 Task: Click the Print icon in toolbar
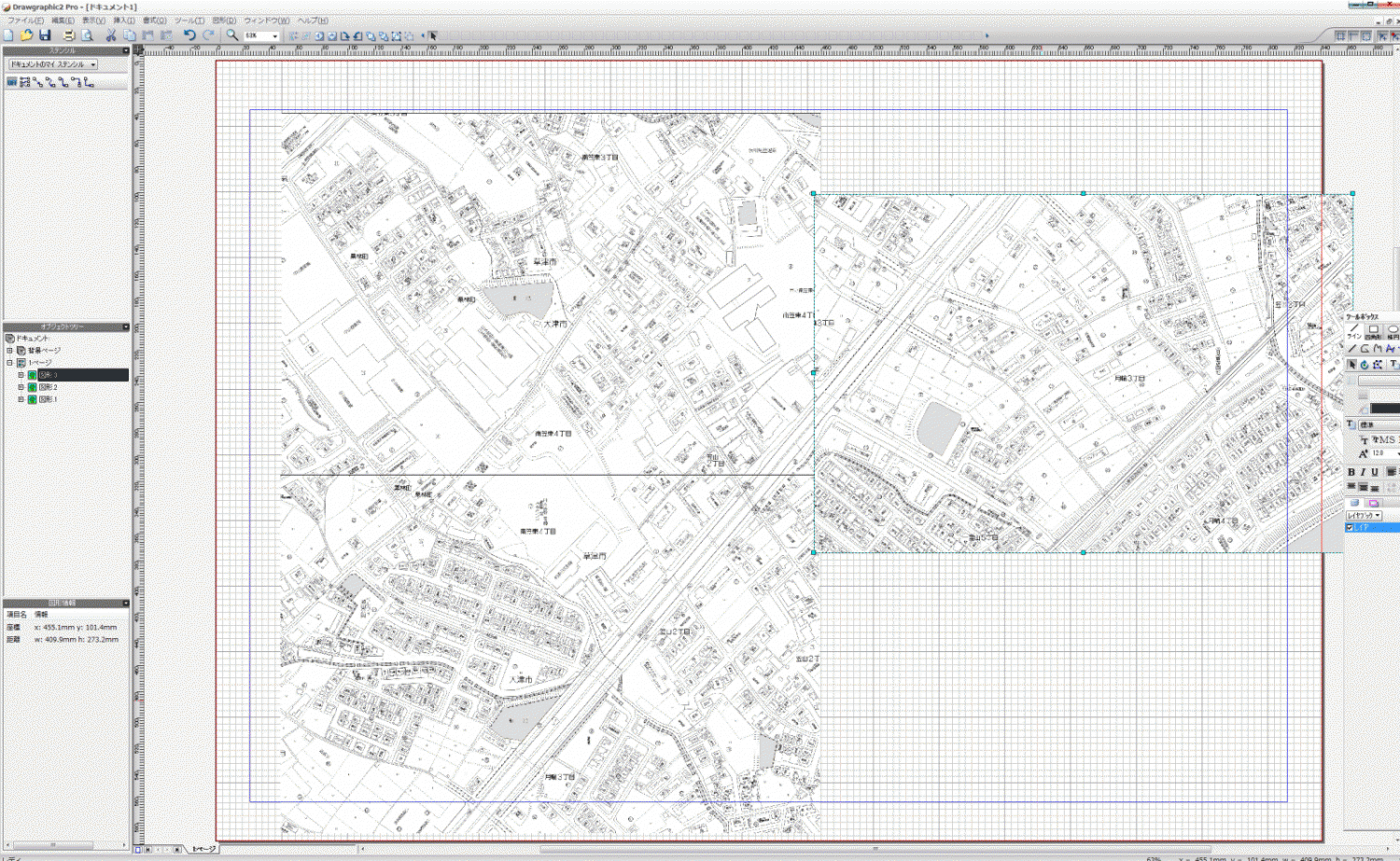point(68,35)
